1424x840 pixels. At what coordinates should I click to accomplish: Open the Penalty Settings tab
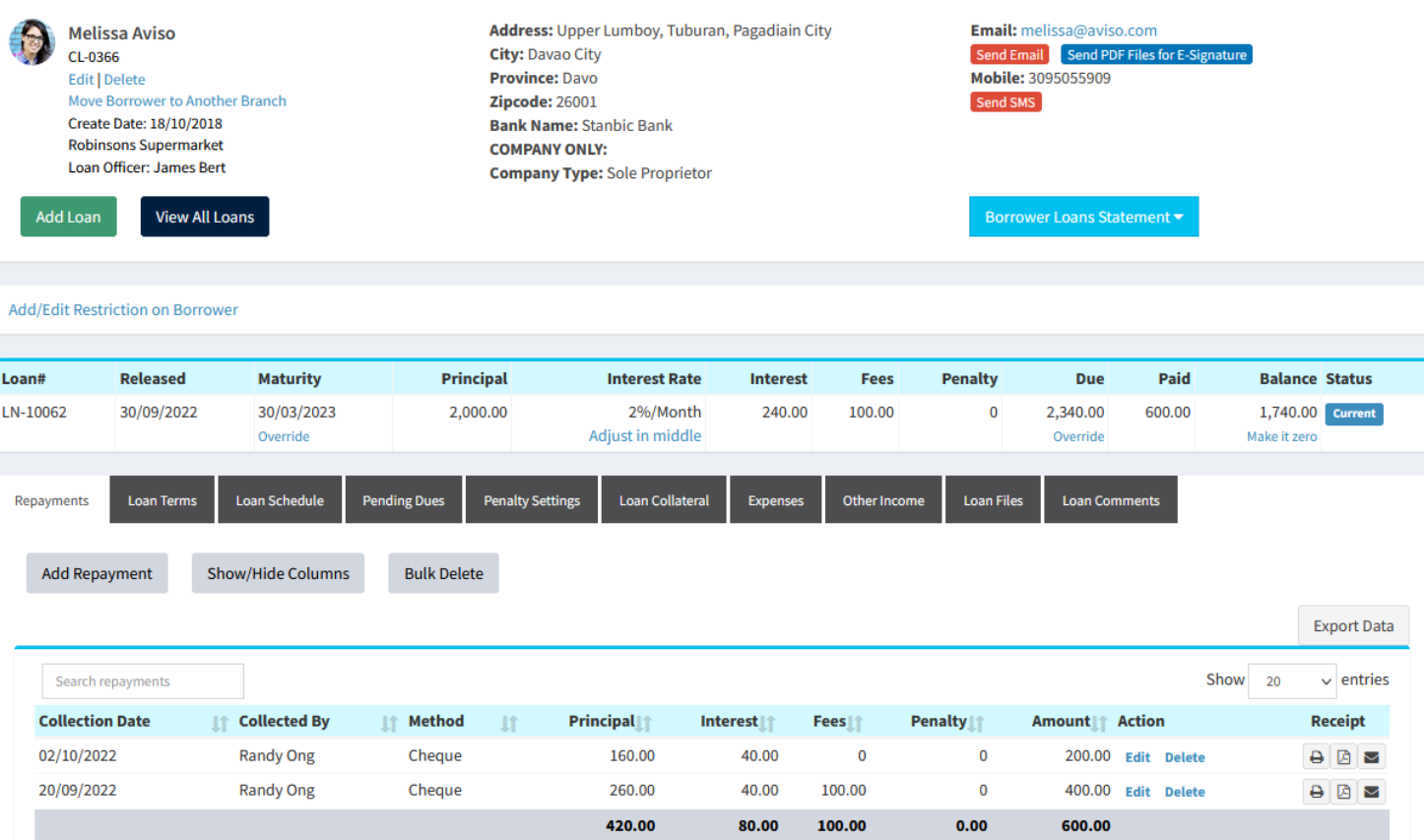[x=531, y=499]
